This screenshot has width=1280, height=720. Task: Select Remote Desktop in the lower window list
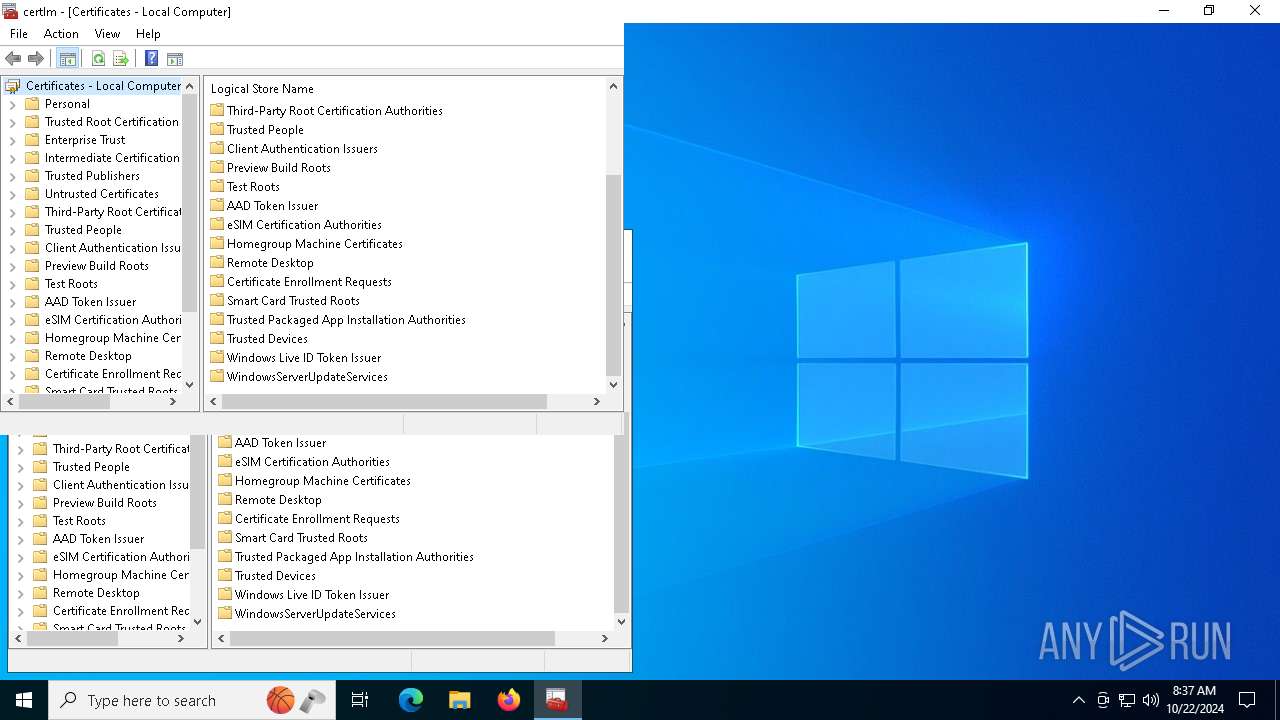[x=278, y=500]
